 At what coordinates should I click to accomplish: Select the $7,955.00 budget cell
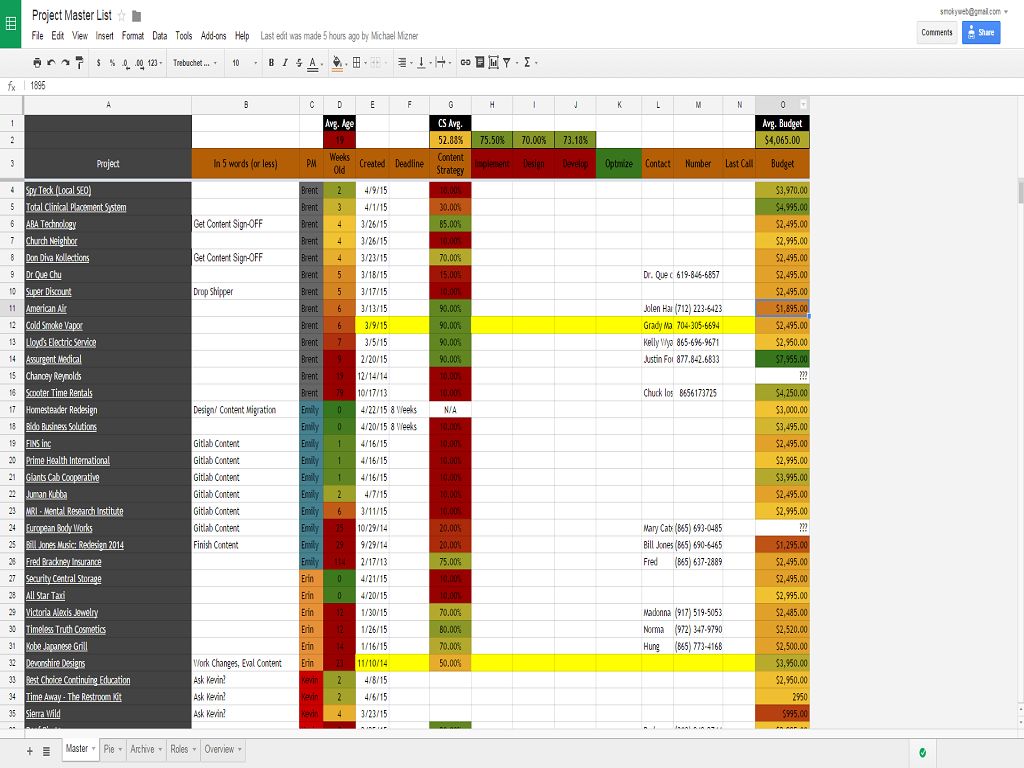click(782, 359)
